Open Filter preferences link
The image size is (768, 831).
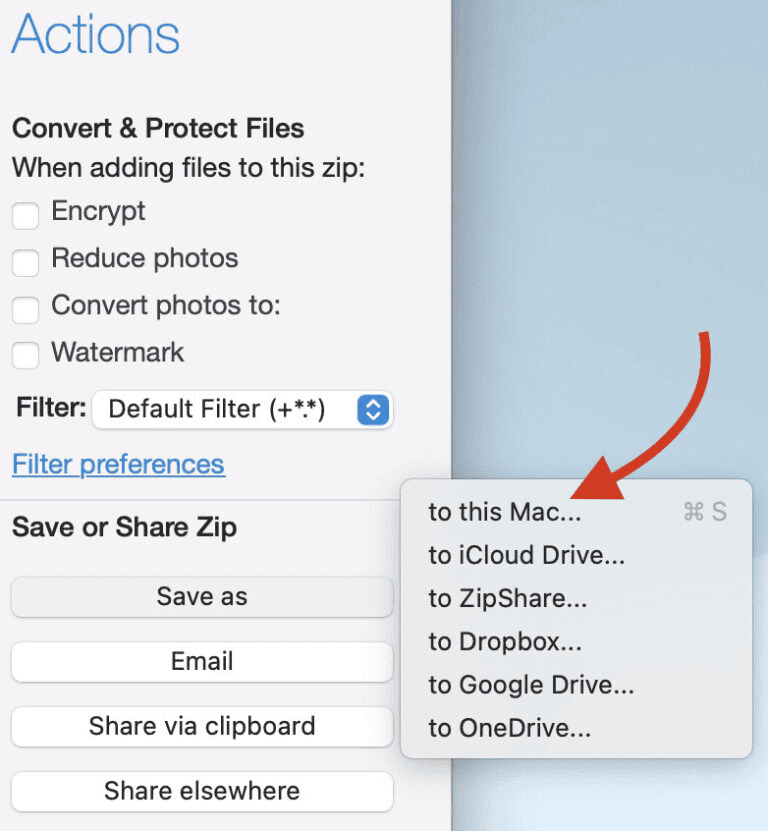click(x=119, y=464)
